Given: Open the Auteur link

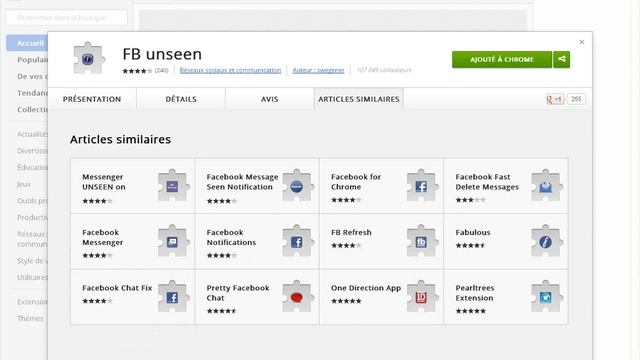Looking at the screenshot, I should [318, 70].
